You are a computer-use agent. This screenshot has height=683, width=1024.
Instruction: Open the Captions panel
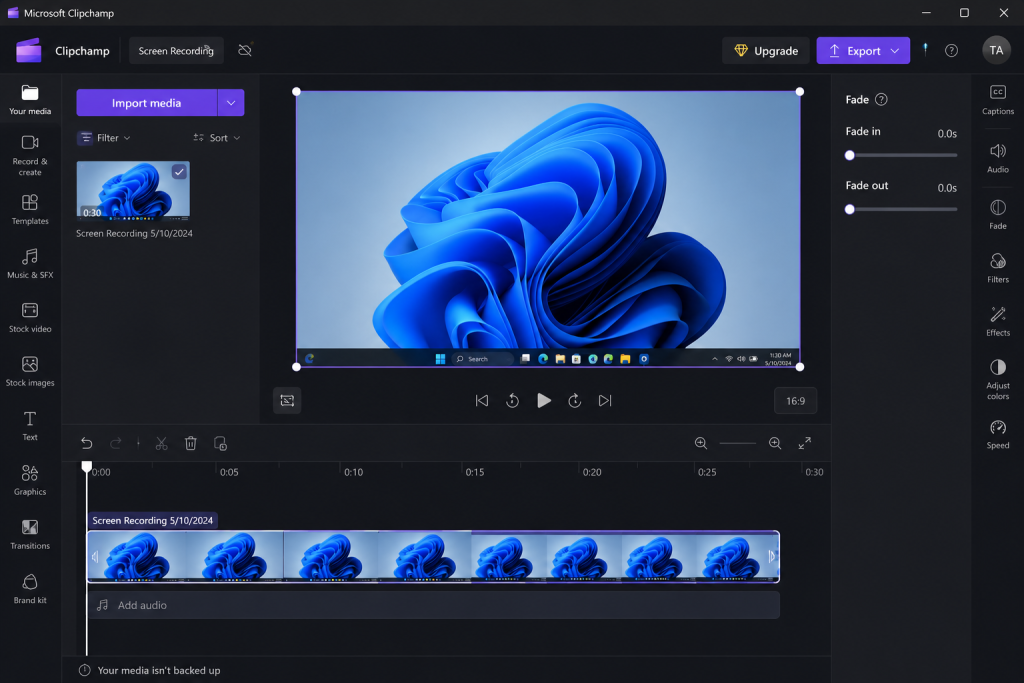998,100
